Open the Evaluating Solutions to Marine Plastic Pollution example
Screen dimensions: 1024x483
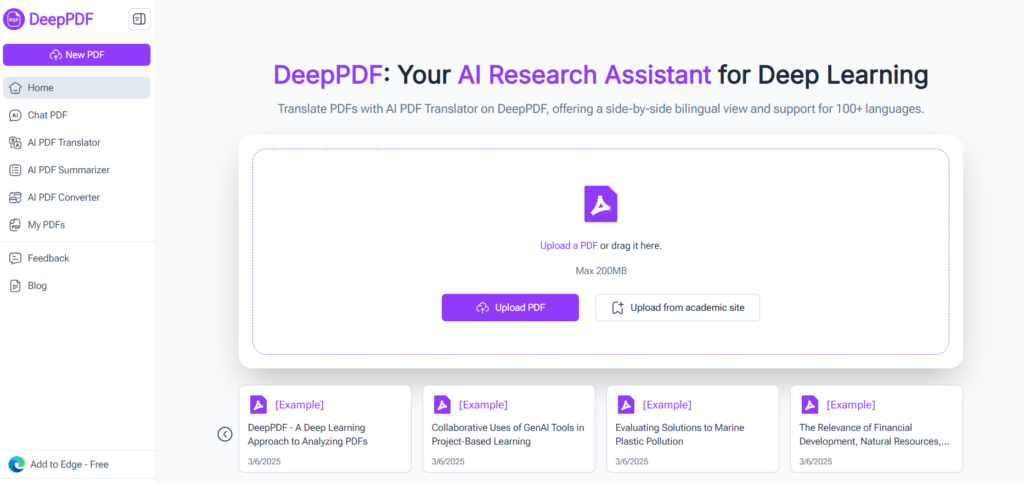coord(693,428)
